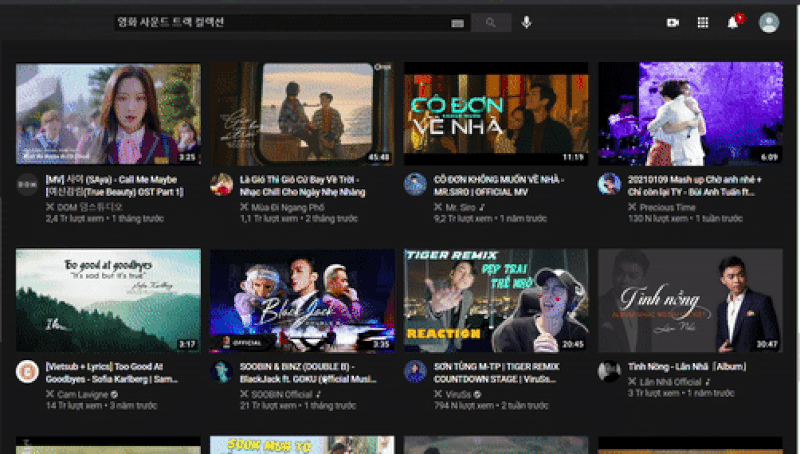Open the Call Me Maybe OST title
This screenshot has height=454, width=800.
click(x=114, y=186)
